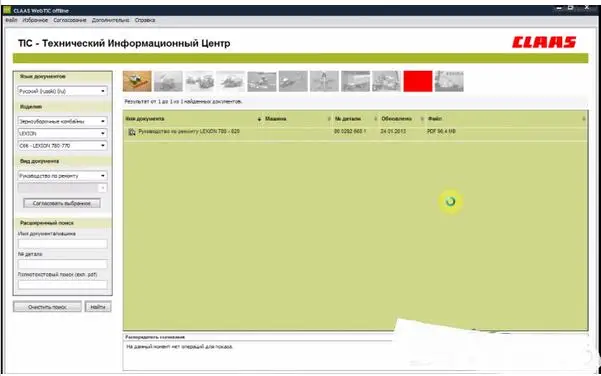Click the download status message "На данный момент нет операций"
Image resolution: width=601 pixels, height=376 pixels.
point(179,346)
